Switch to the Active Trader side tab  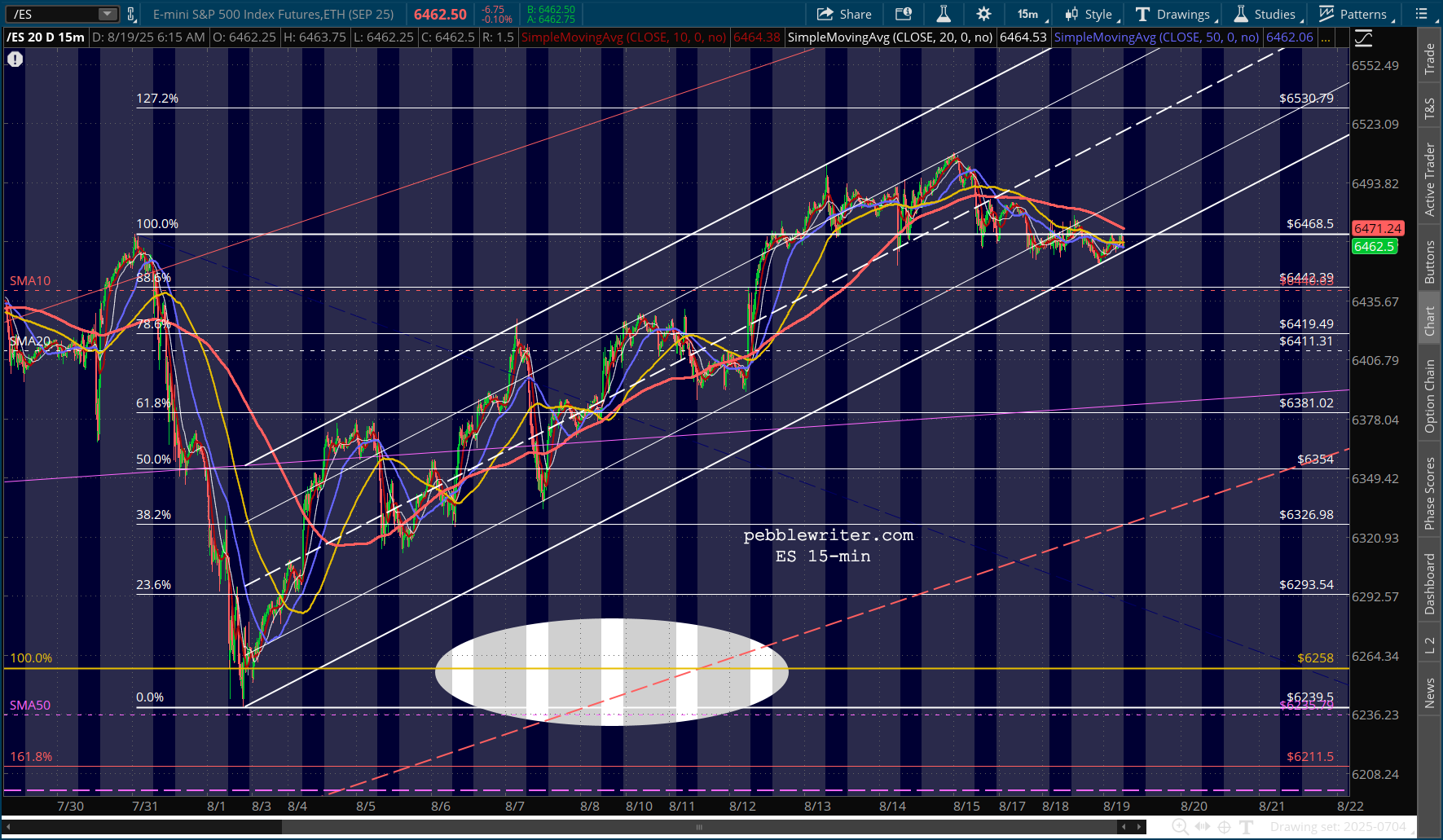(x=1429, y=178)
